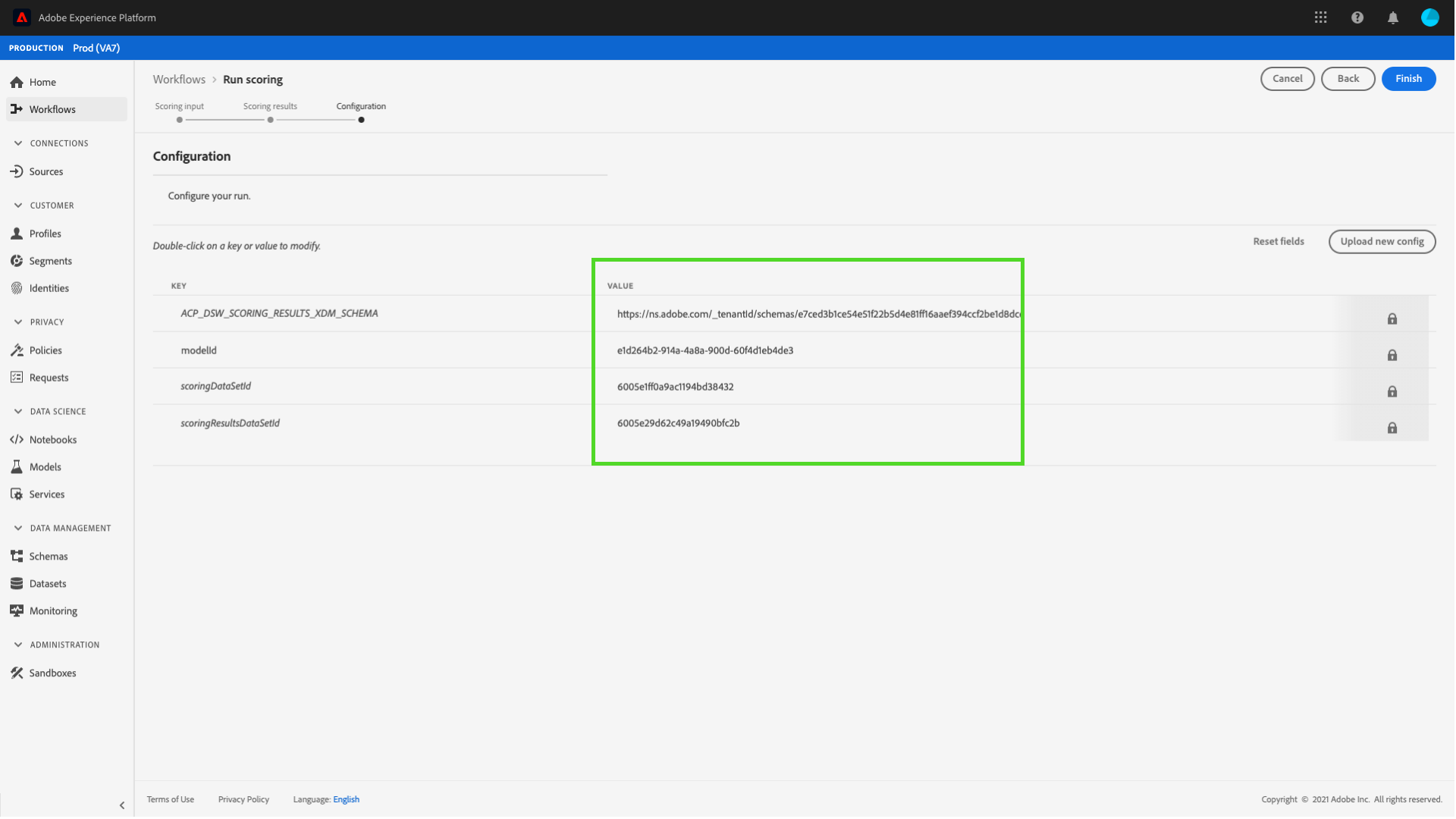
Task: Open Workflows in the sidebar
Action: point(52,109)
